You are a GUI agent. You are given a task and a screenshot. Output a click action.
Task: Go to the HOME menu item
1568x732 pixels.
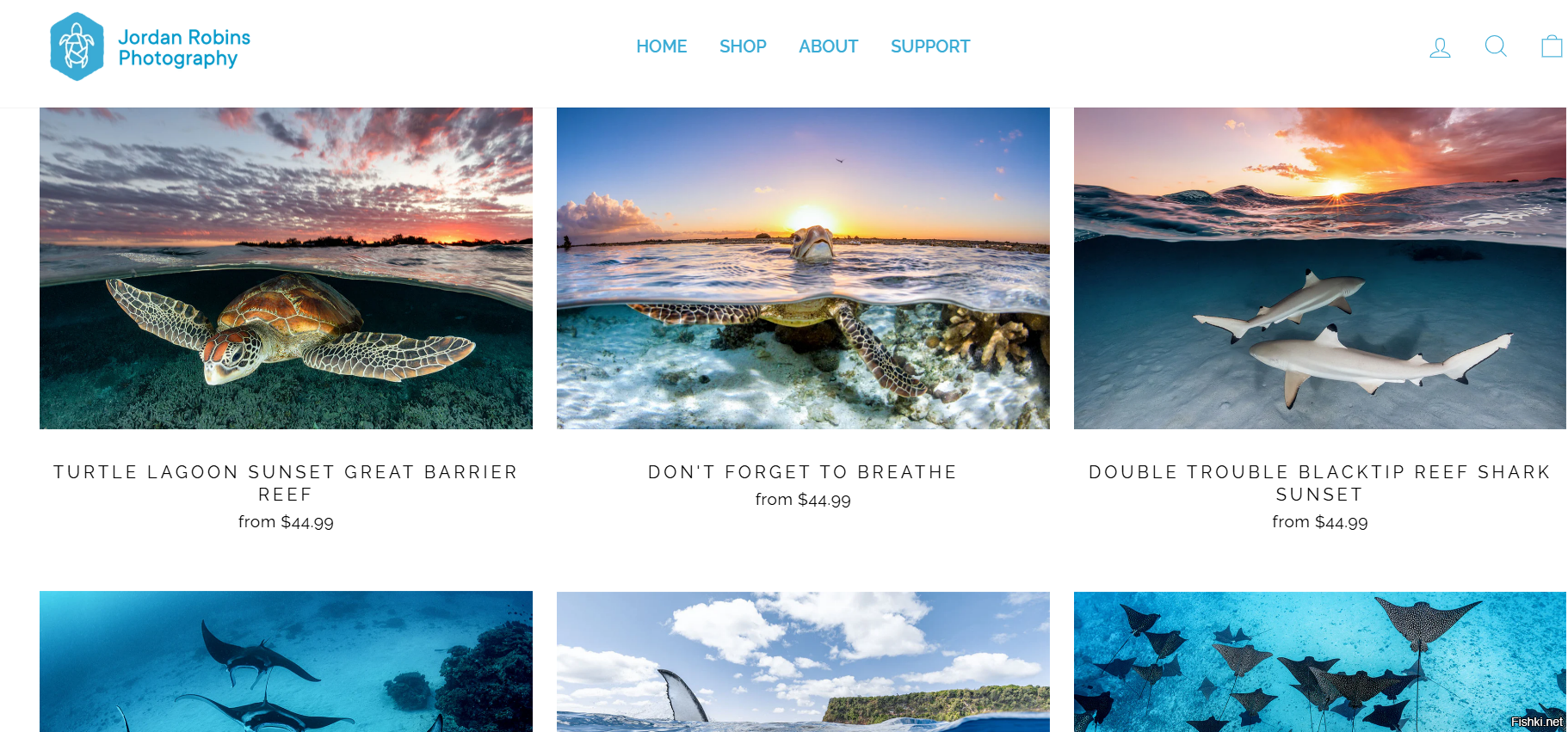(x=661, y=46)
